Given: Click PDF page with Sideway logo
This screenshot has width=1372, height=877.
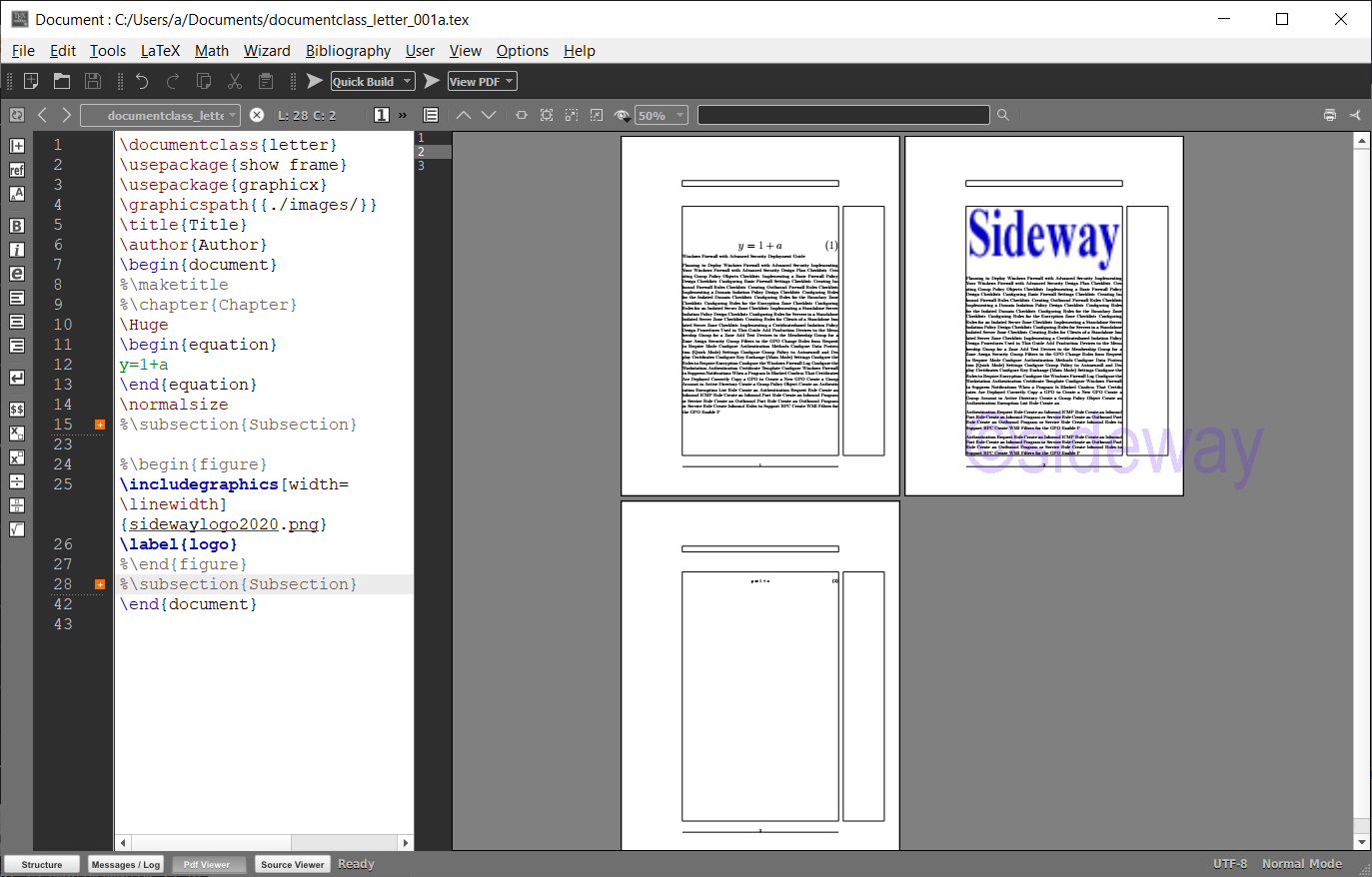Looking at the screenshot, I should (x=1044, y=316).
